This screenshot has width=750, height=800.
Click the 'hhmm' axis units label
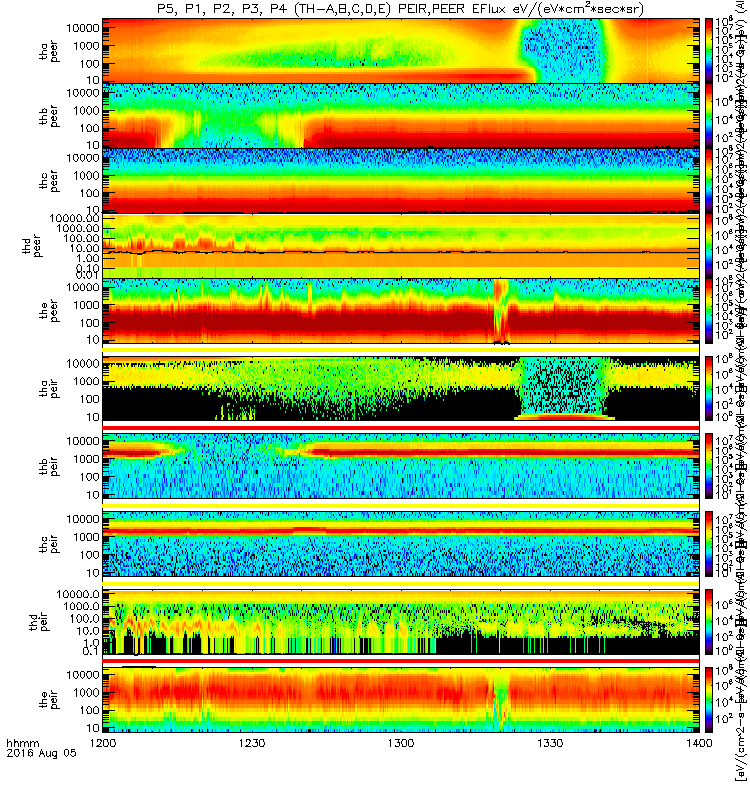[x=23, y=743]
